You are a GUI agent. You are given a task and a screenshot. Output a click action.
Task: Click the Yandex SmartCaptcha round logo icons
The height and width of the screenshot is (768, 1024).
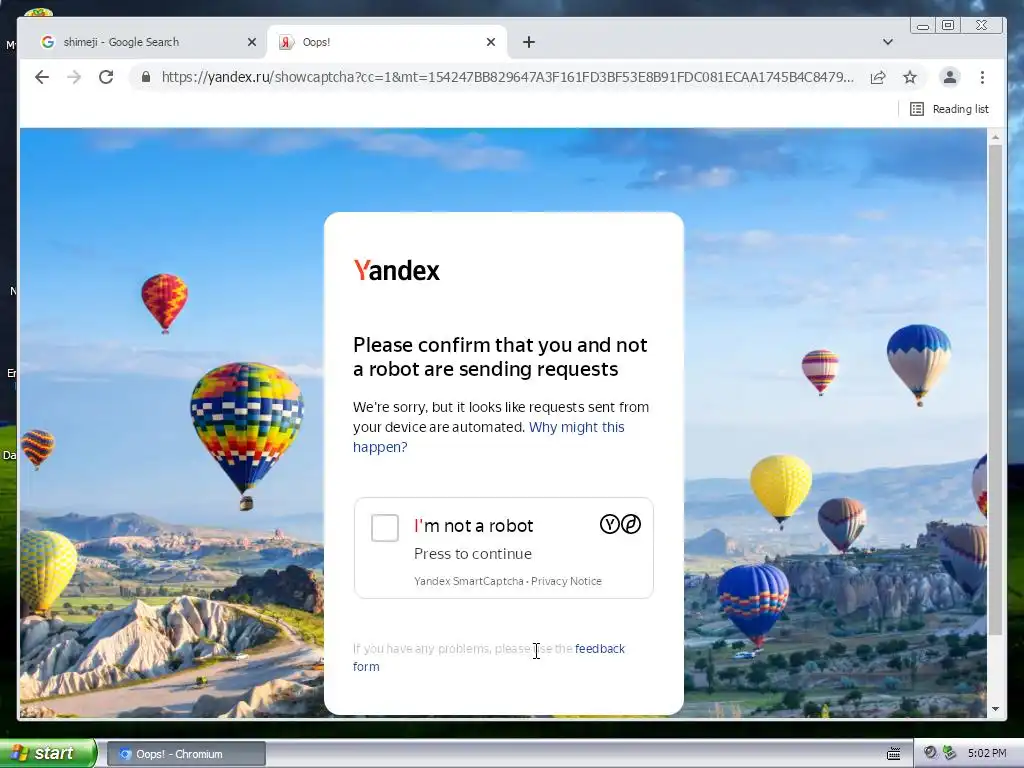(x=620, y=524)
